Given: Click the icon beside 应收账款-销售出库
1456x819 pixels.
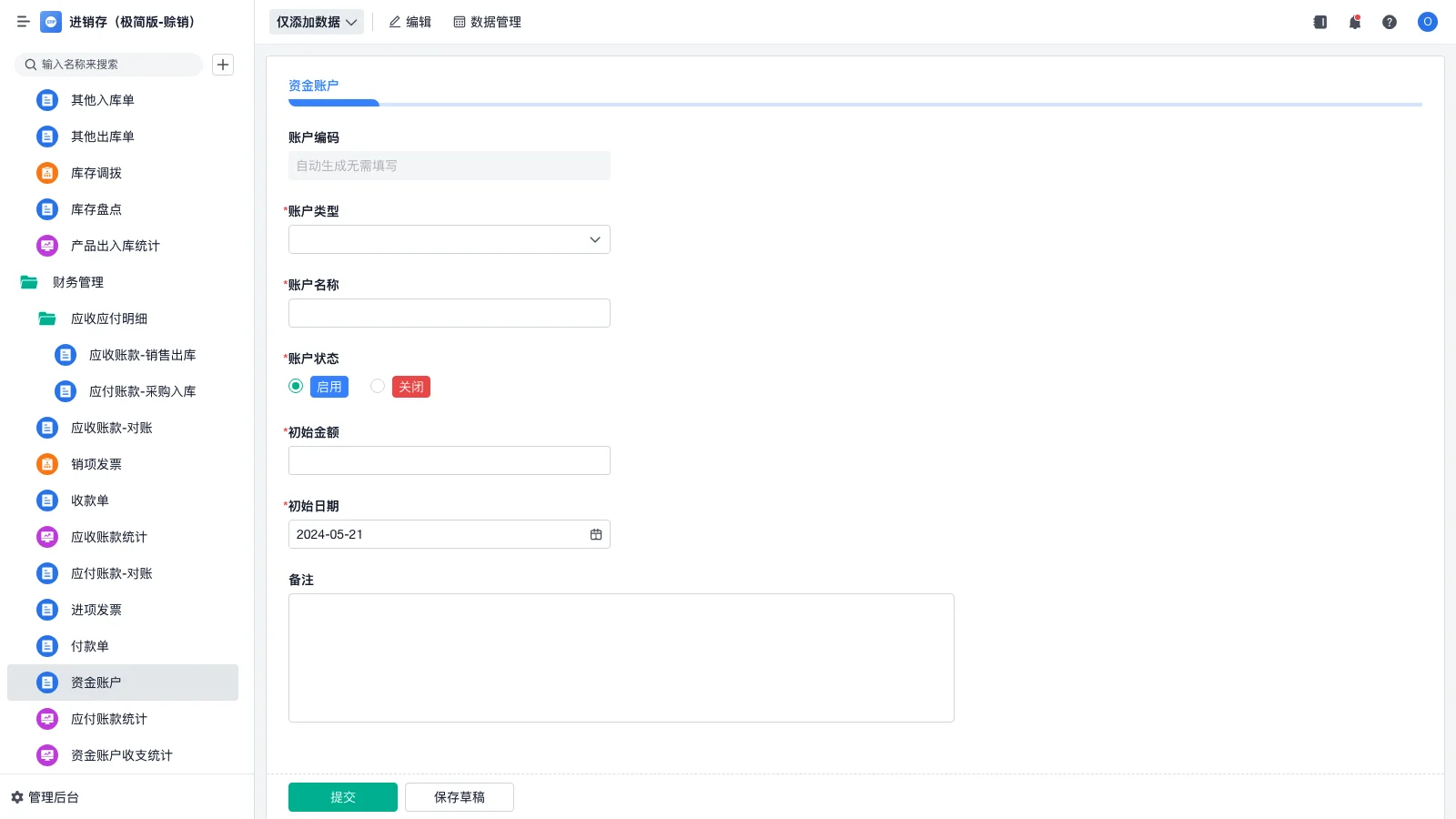Looking at the screenshot, I should (x=66, y=355).
